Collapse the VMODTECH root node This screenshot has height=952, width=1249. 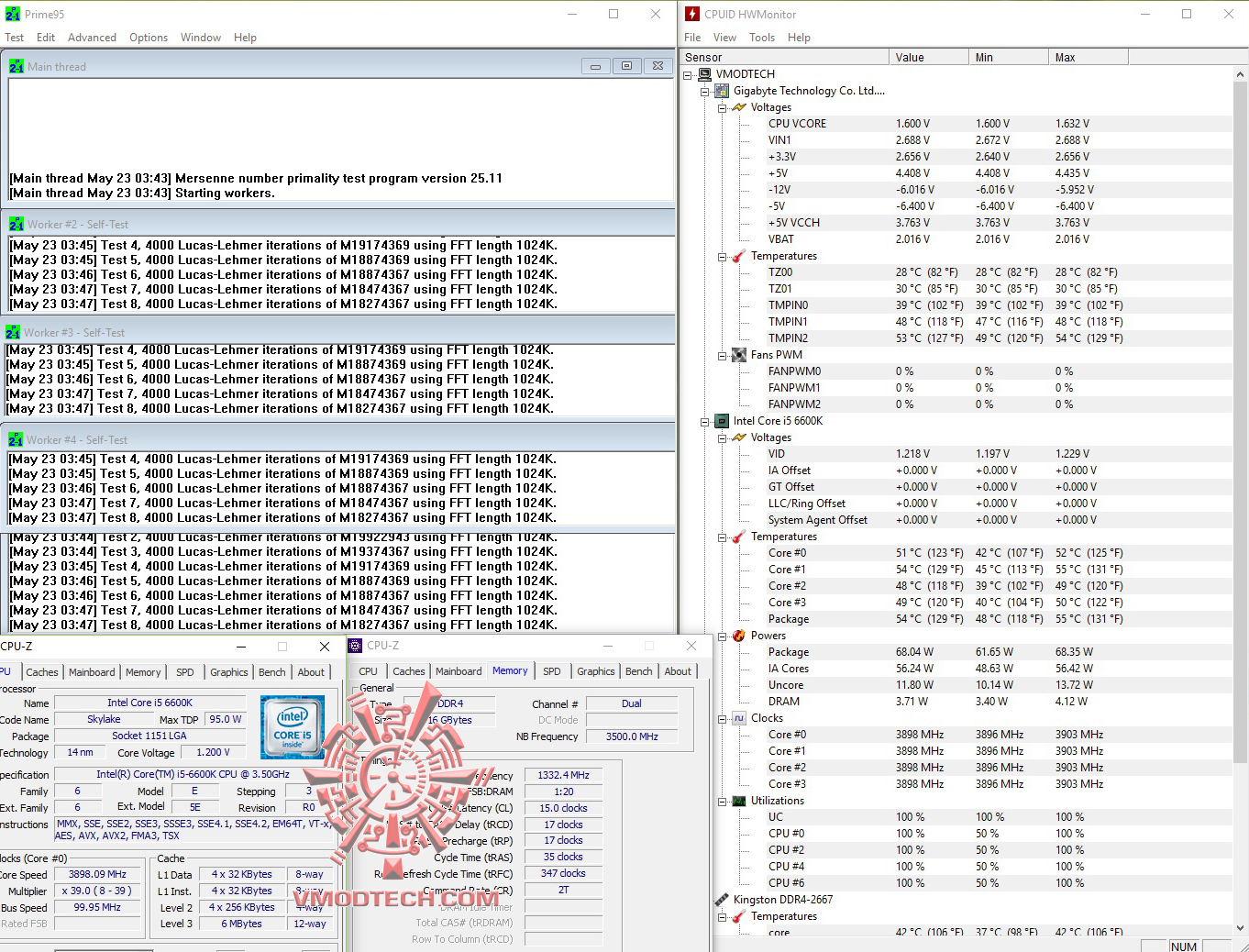click(x=688, y=74)
